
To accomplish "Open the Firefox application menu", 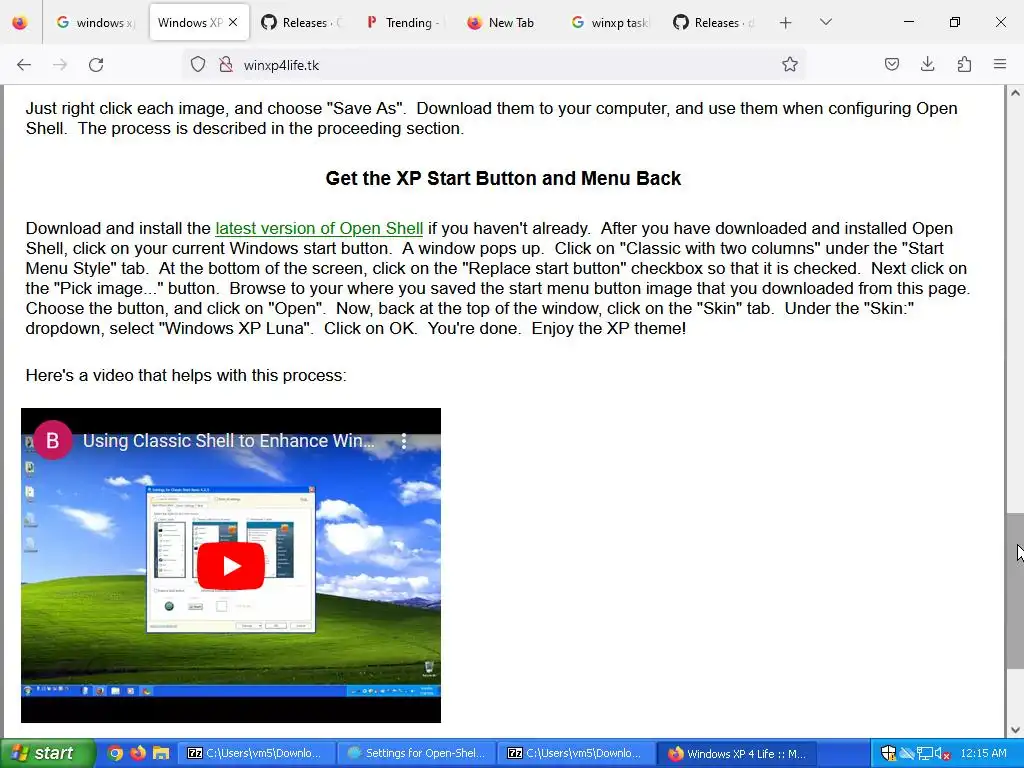I will pos(1000,65).
